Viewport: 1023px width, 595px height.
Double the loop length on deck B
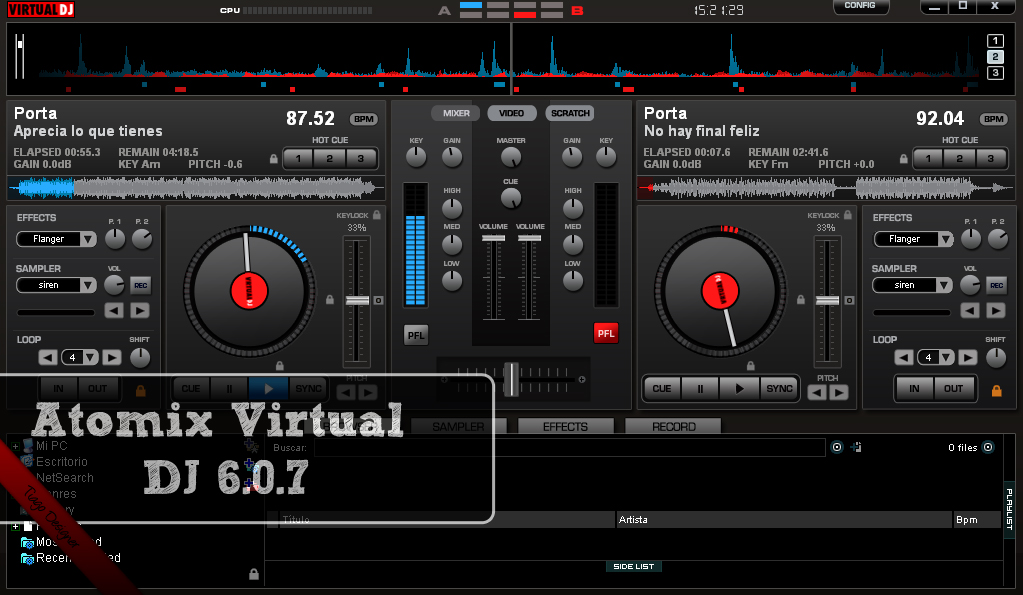pyautogui.click(x=968, y=358)
